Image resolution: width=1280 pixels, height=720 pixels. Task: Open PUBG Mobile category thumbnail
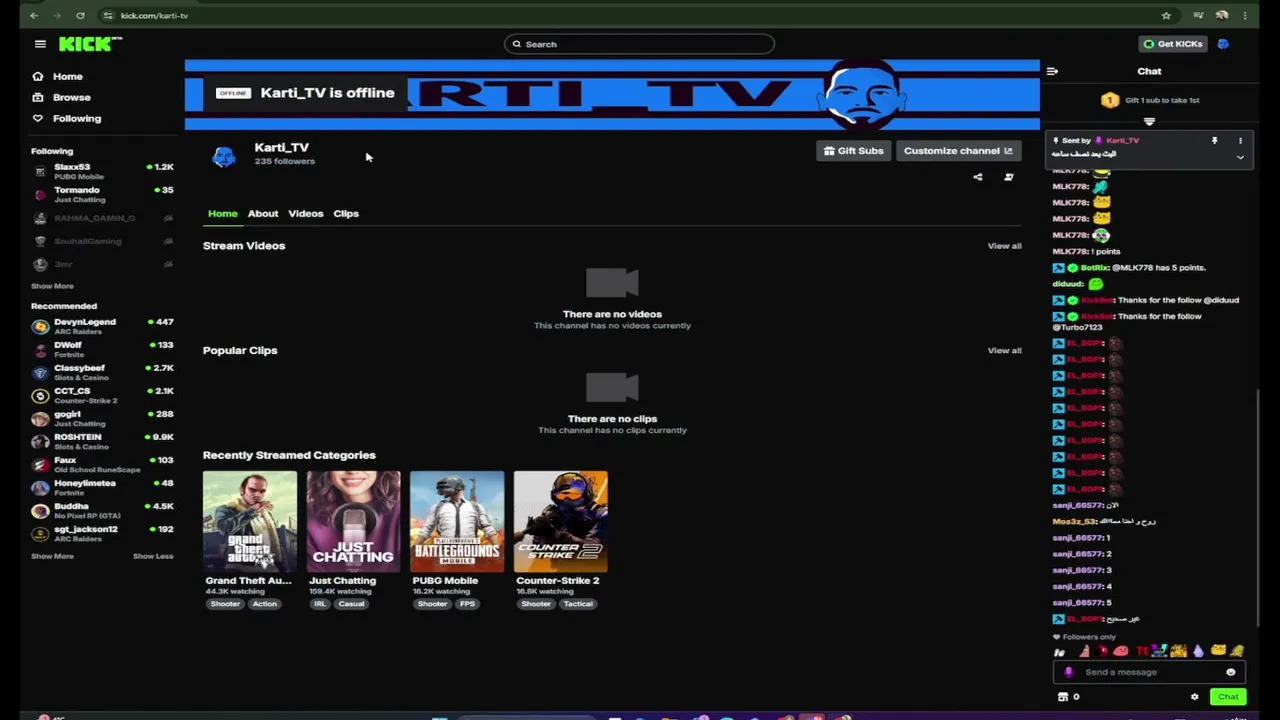tap(457, 520)
